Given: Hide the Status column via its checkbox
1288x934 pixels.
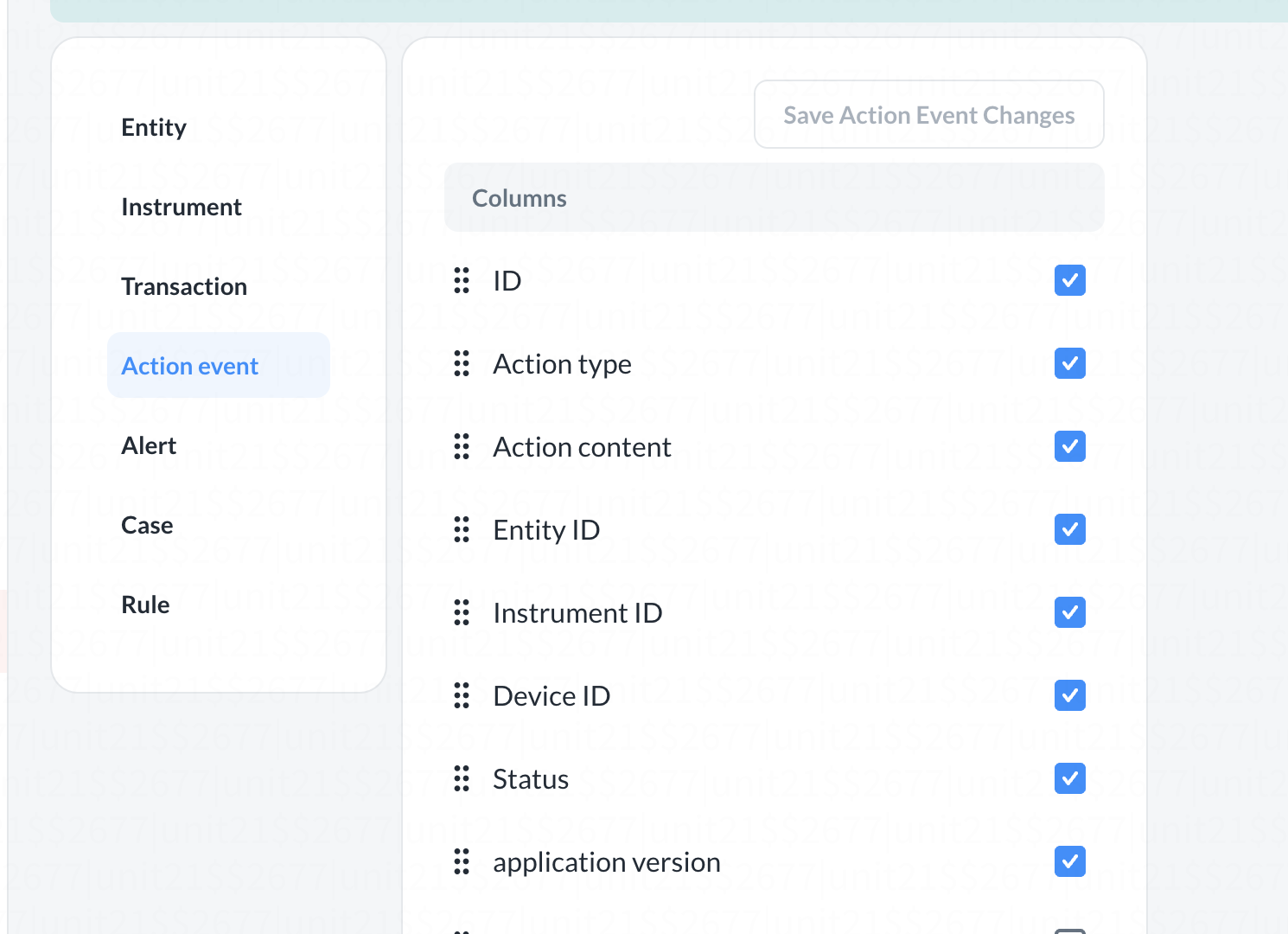Looking at the screenshot, I should [x=1069, y=778].
